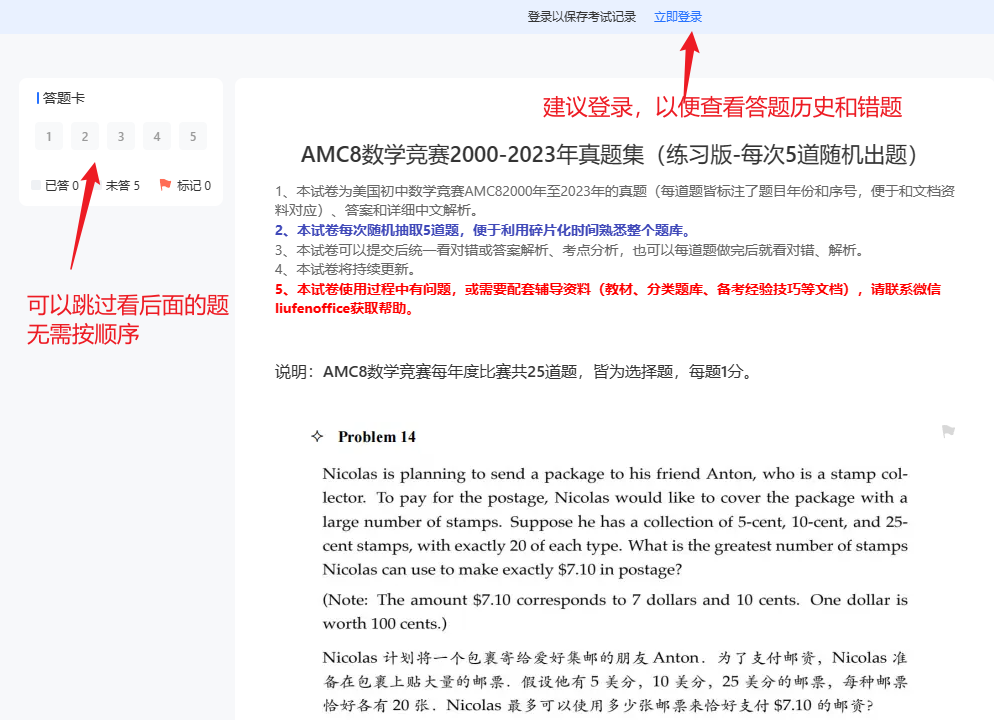Click instruction line 4 本试卷将持续更新
994x720 pixels.
pyautogui.click(x=347, y=269)
